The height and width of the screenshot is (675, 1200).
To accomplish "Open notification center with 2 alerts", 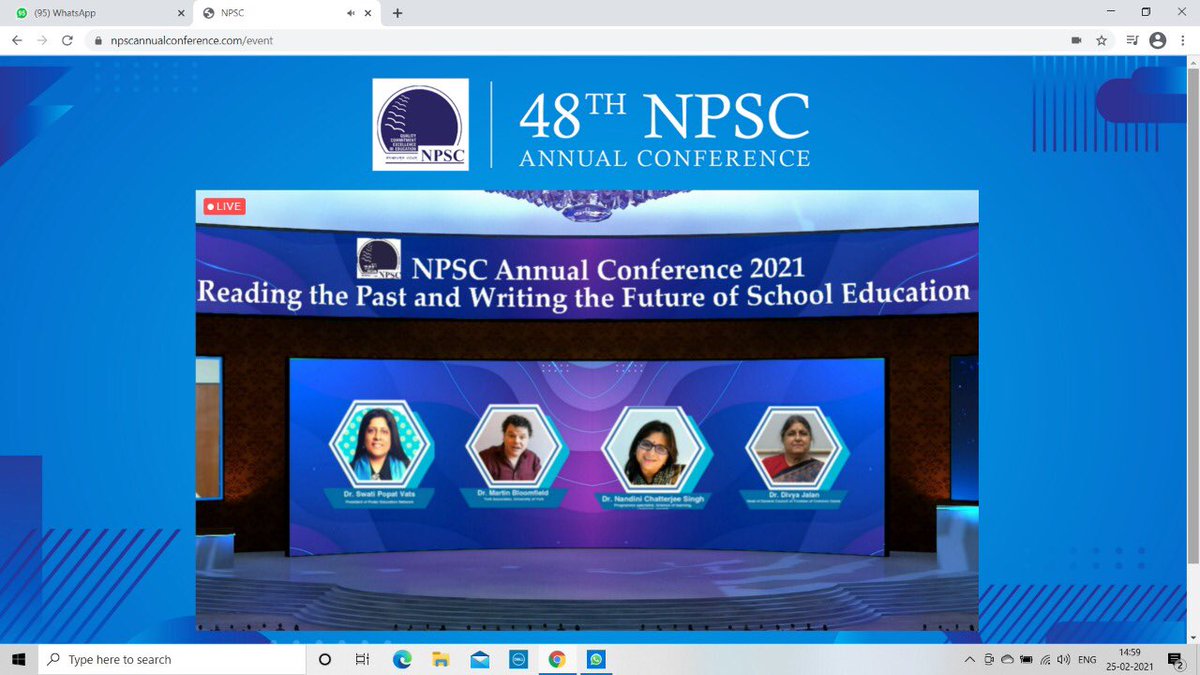I will (1176, 659).
